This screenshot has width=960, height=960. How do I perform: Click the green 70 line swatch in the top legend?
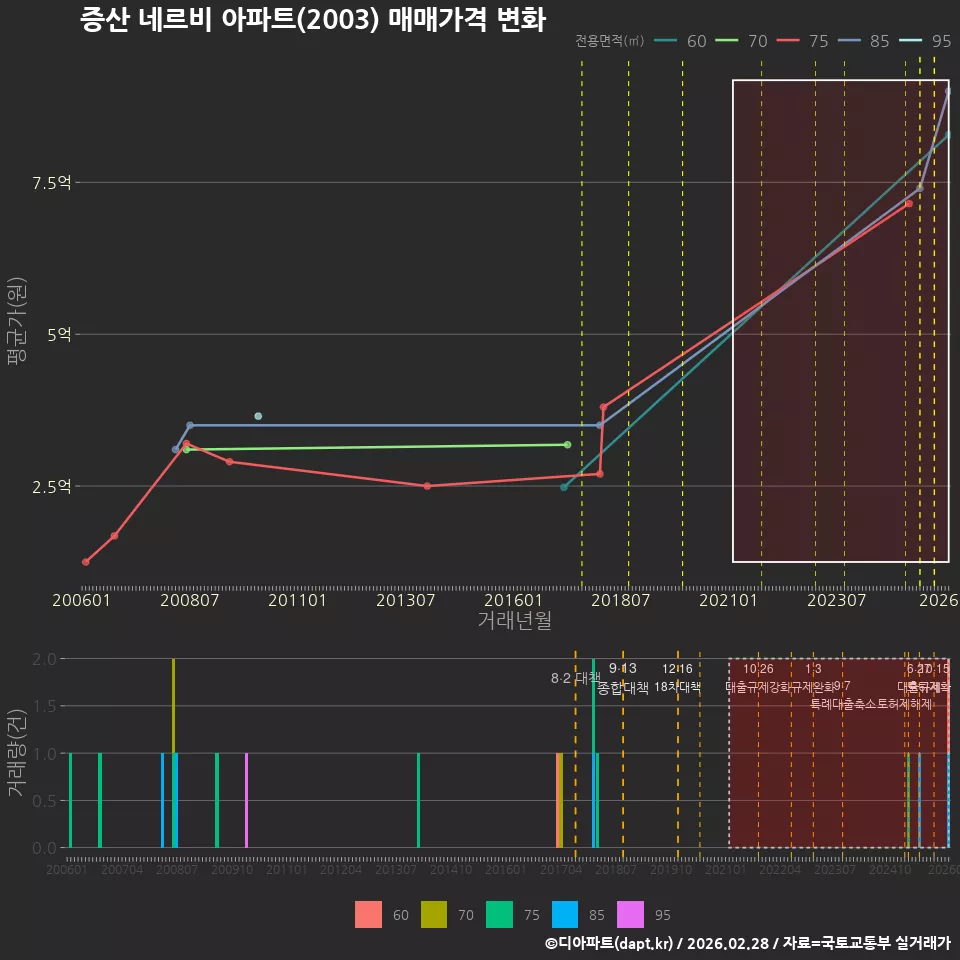pyautogui.click(x=727, y=40)
